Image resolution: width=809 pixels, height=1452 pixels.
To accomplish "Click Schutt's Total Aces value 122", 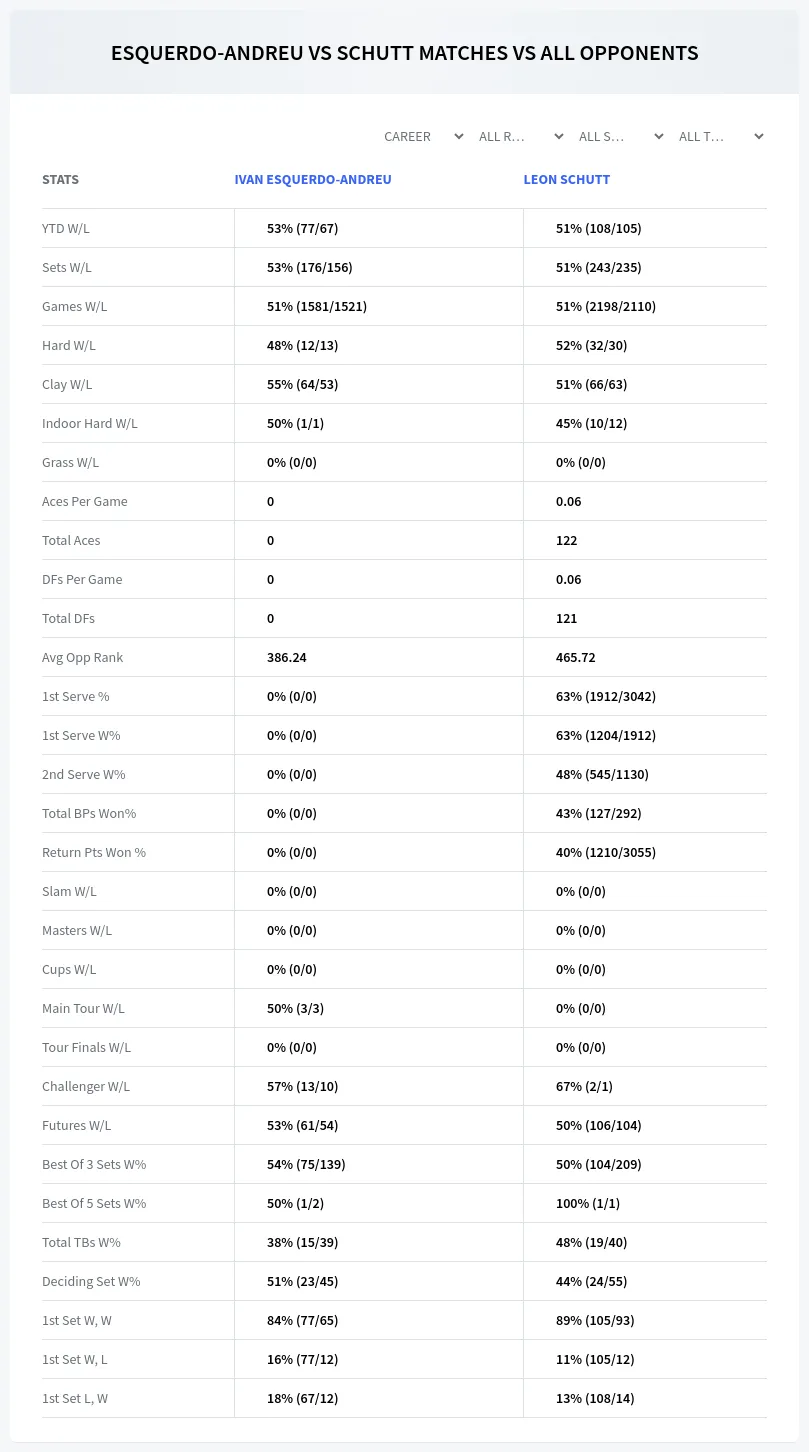I will 566,540.
